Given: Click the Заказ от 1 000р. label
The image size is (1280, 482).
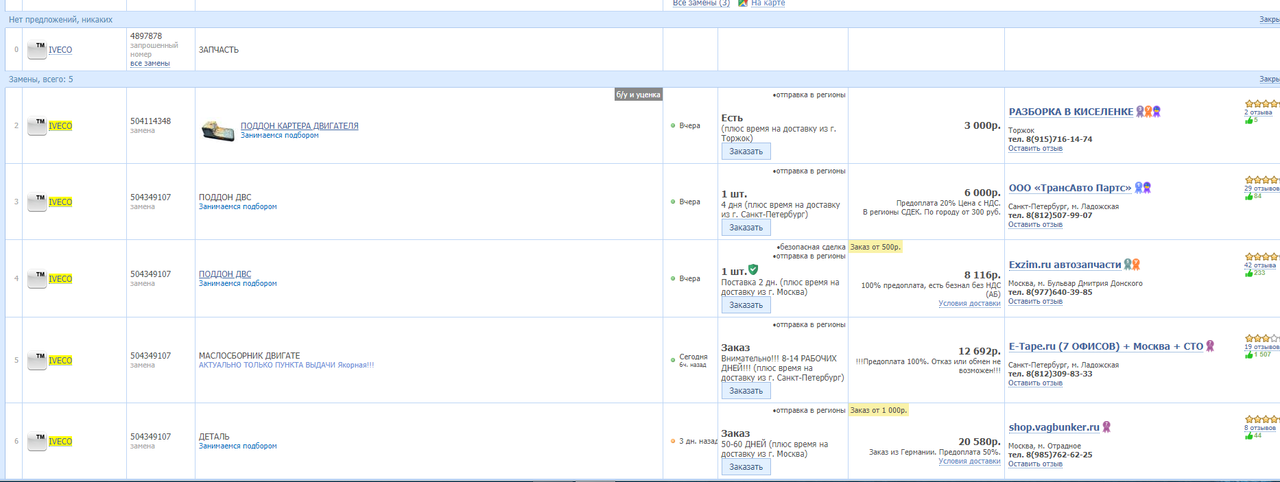Looking at the screenshot, I should 879,410.
